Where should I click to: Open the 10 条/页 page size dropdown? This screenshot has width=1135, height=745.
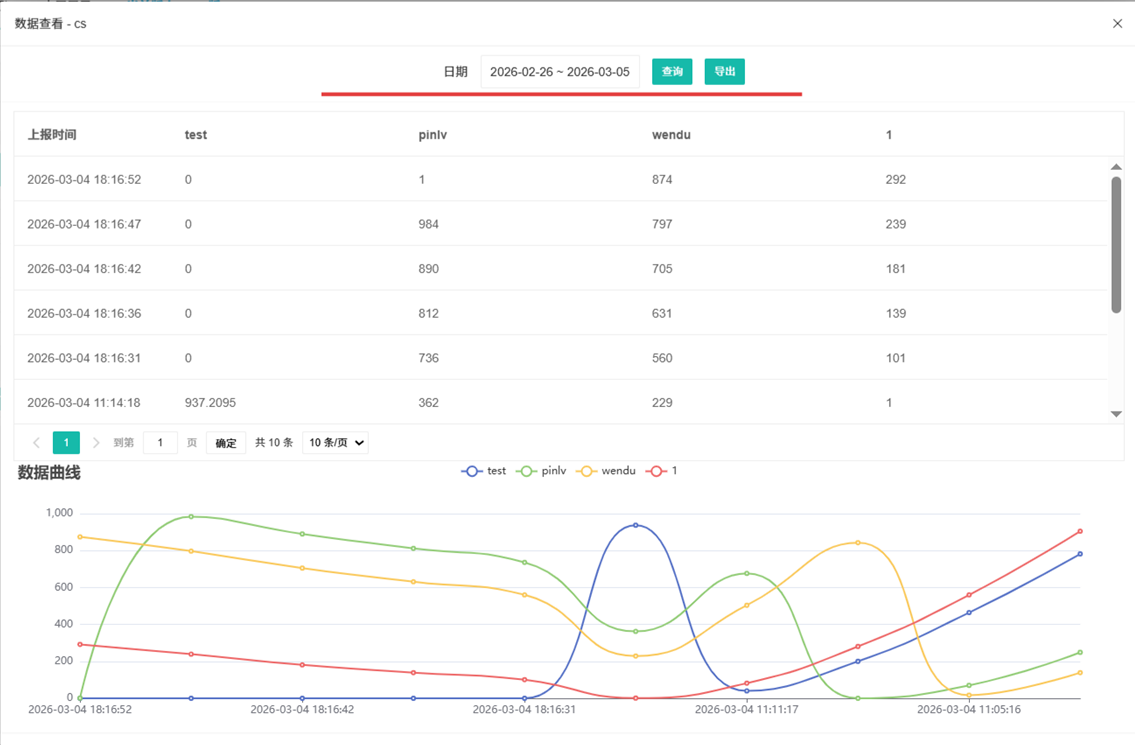click(x=335, y=442)
